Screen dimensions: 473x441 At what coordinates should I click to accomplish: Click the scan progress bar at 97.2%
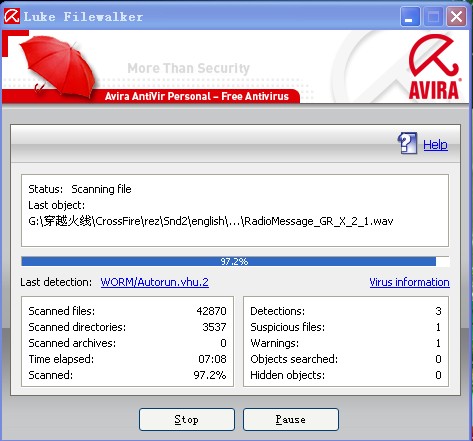235,261
